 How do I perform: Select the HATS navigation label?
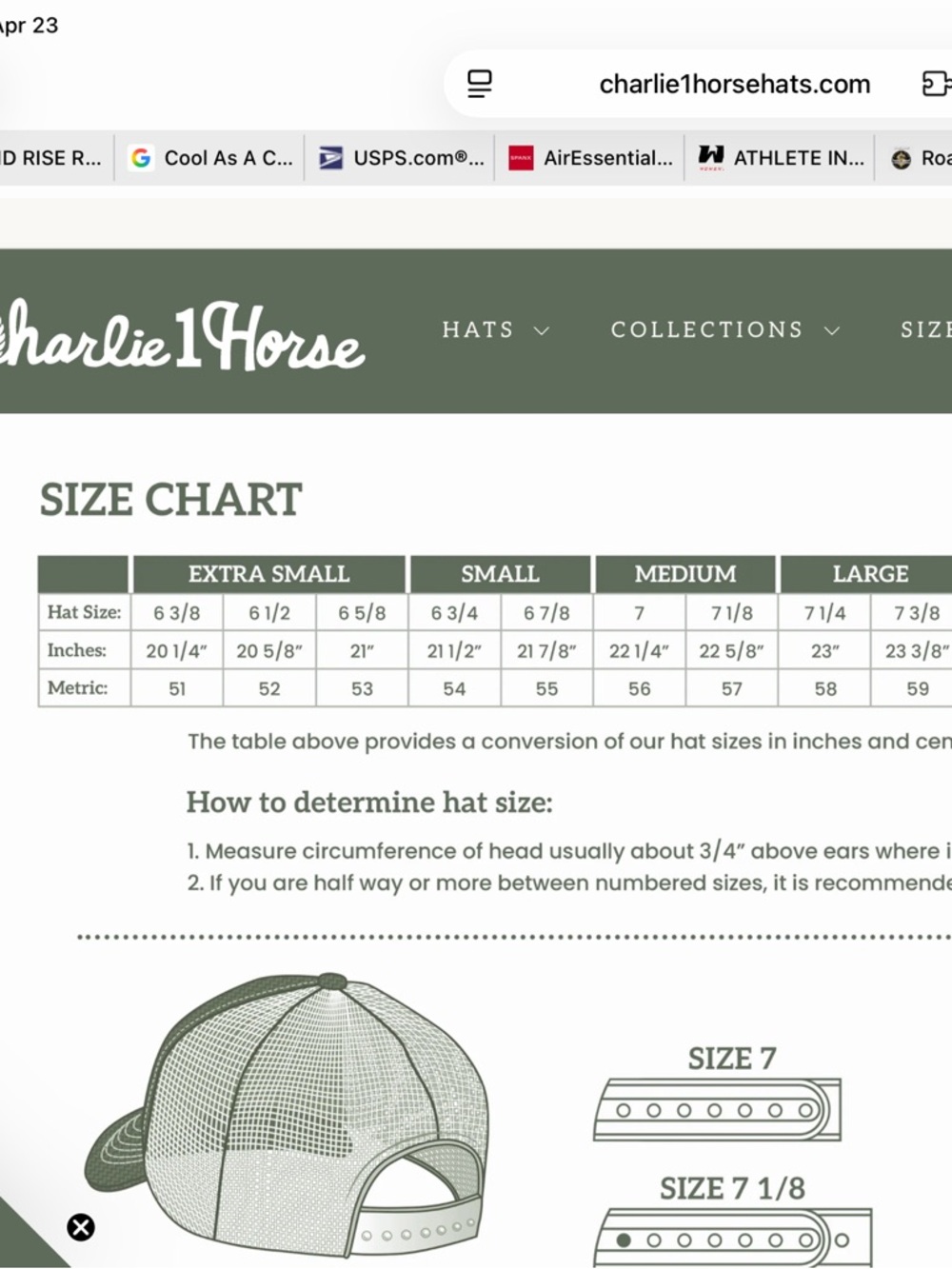(x=478, y=329)
